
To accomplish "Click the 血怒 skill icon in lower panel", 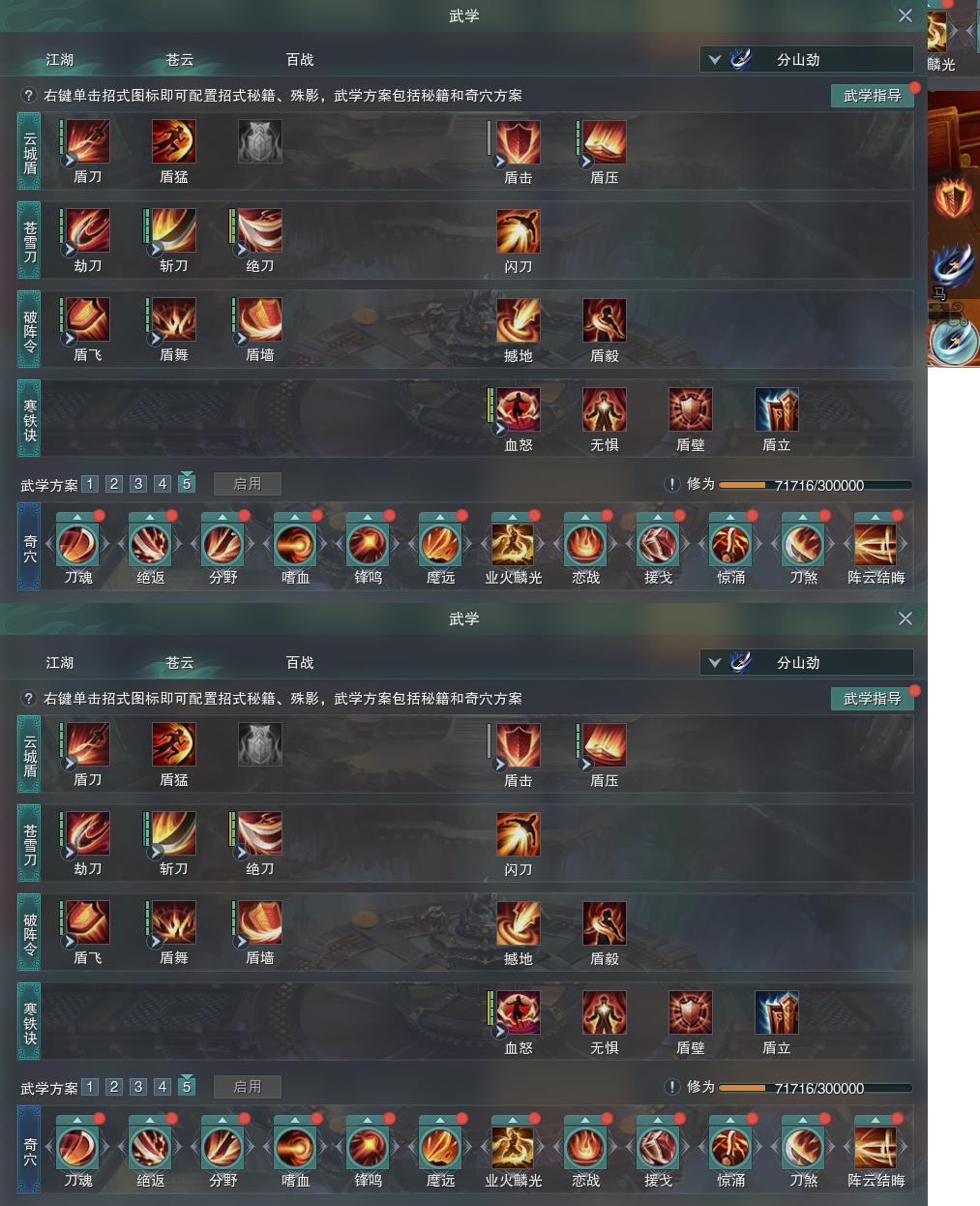I will point(519,1012).
